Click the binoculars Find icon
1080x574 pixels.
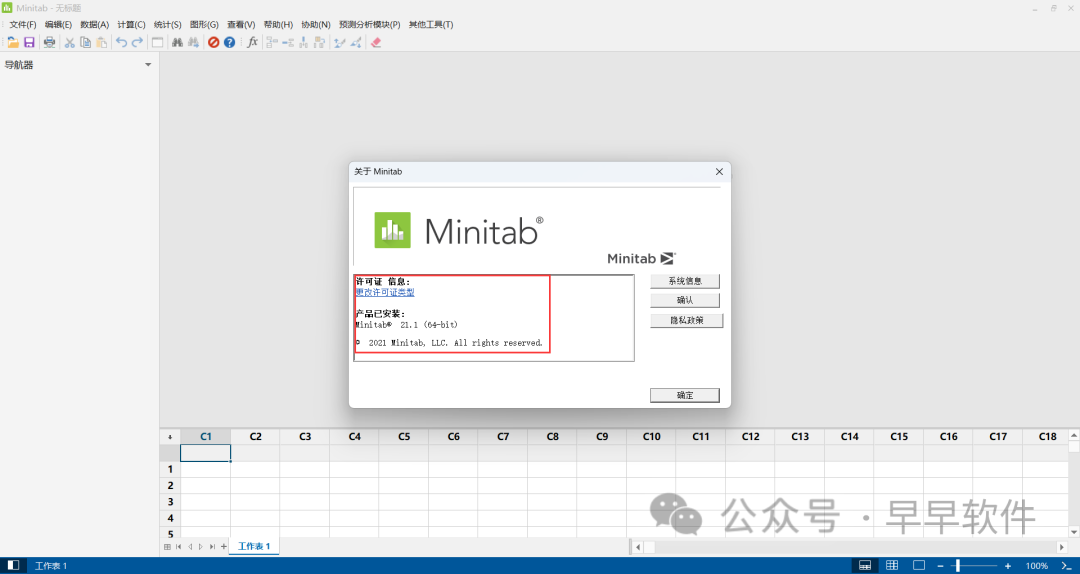[x=177, y=42]
